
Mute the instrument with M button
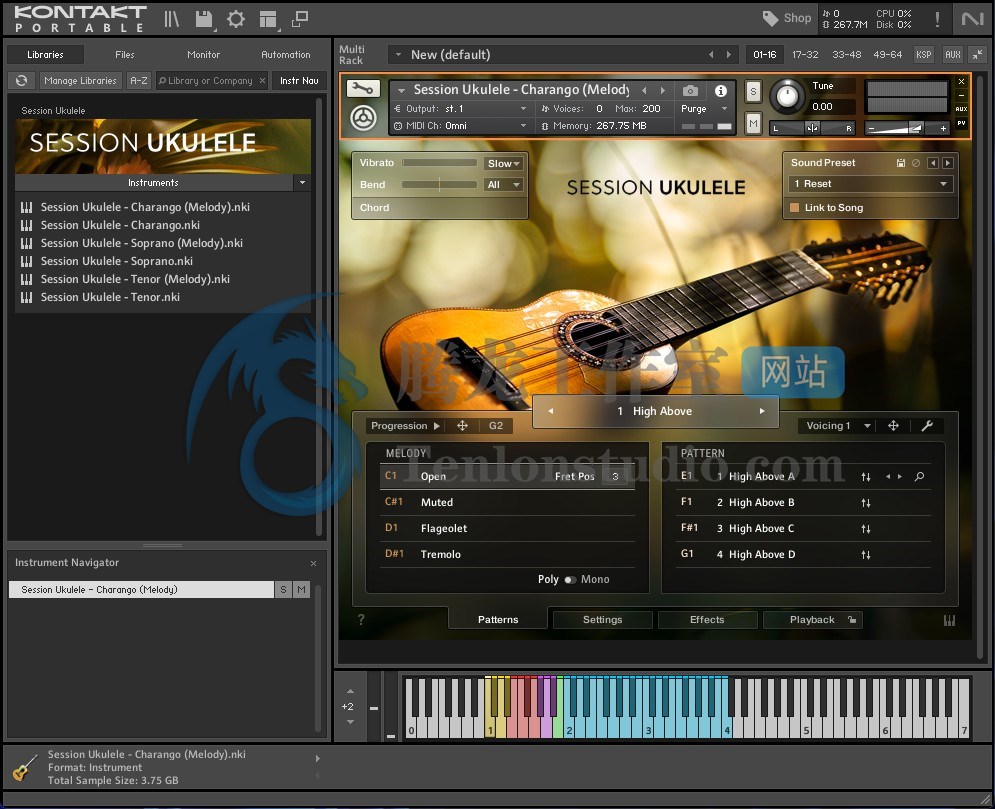tap(753, 123)
